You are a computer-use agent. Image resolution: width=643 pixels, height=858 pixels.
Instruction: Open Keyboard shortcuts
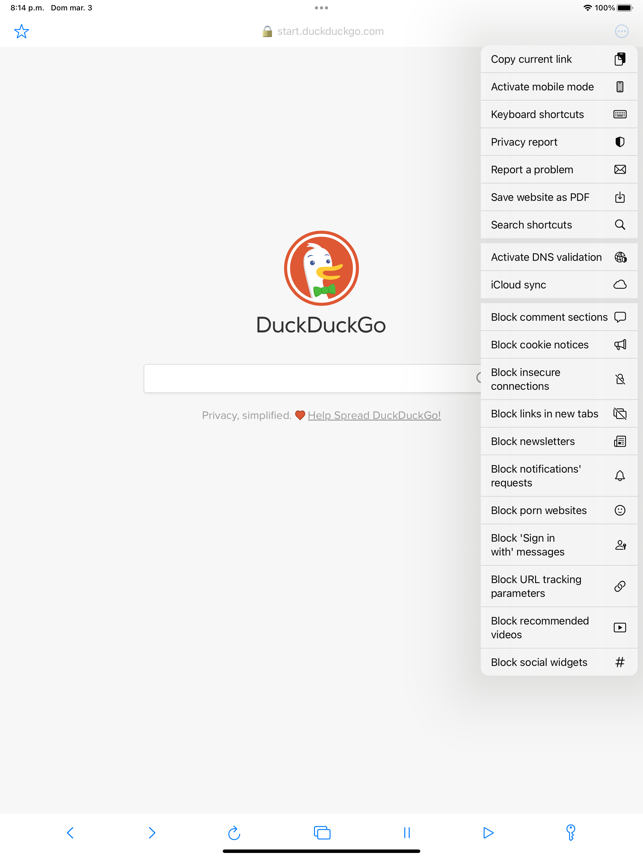pos(559,114)
